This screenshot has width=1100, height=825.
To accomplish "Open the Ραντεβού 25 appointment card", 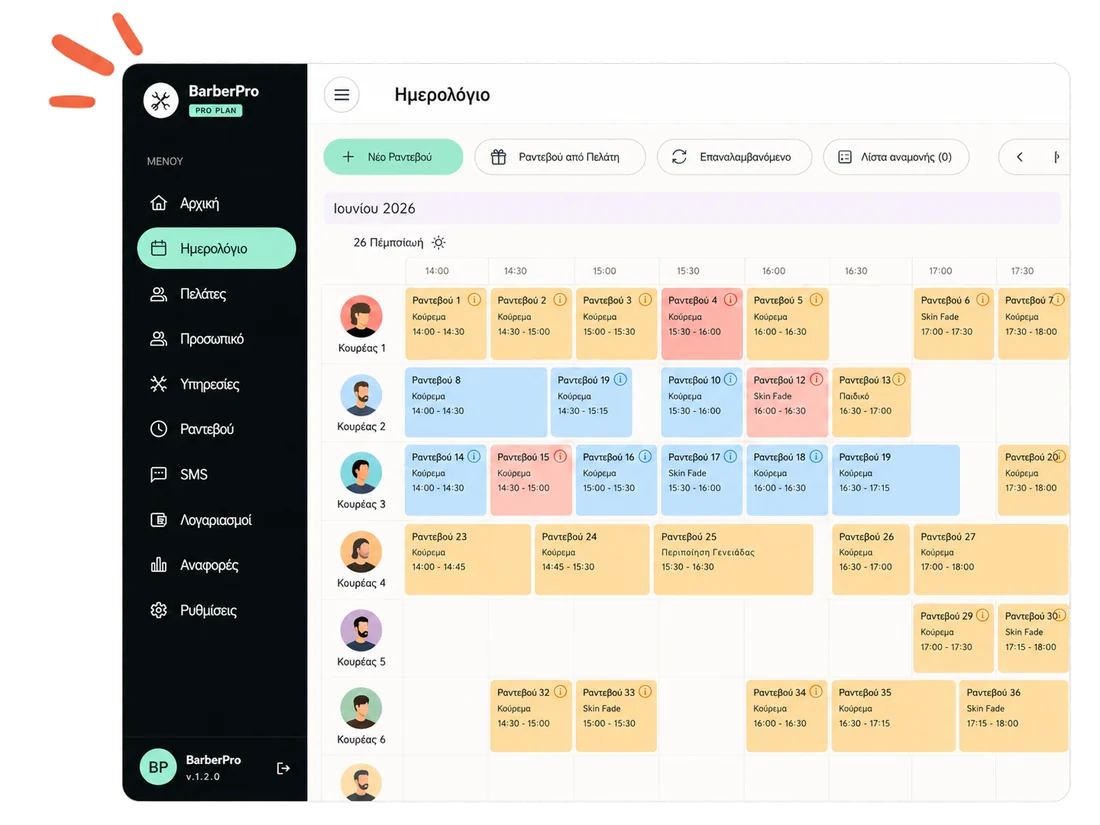I will click(x=733, y=559).
